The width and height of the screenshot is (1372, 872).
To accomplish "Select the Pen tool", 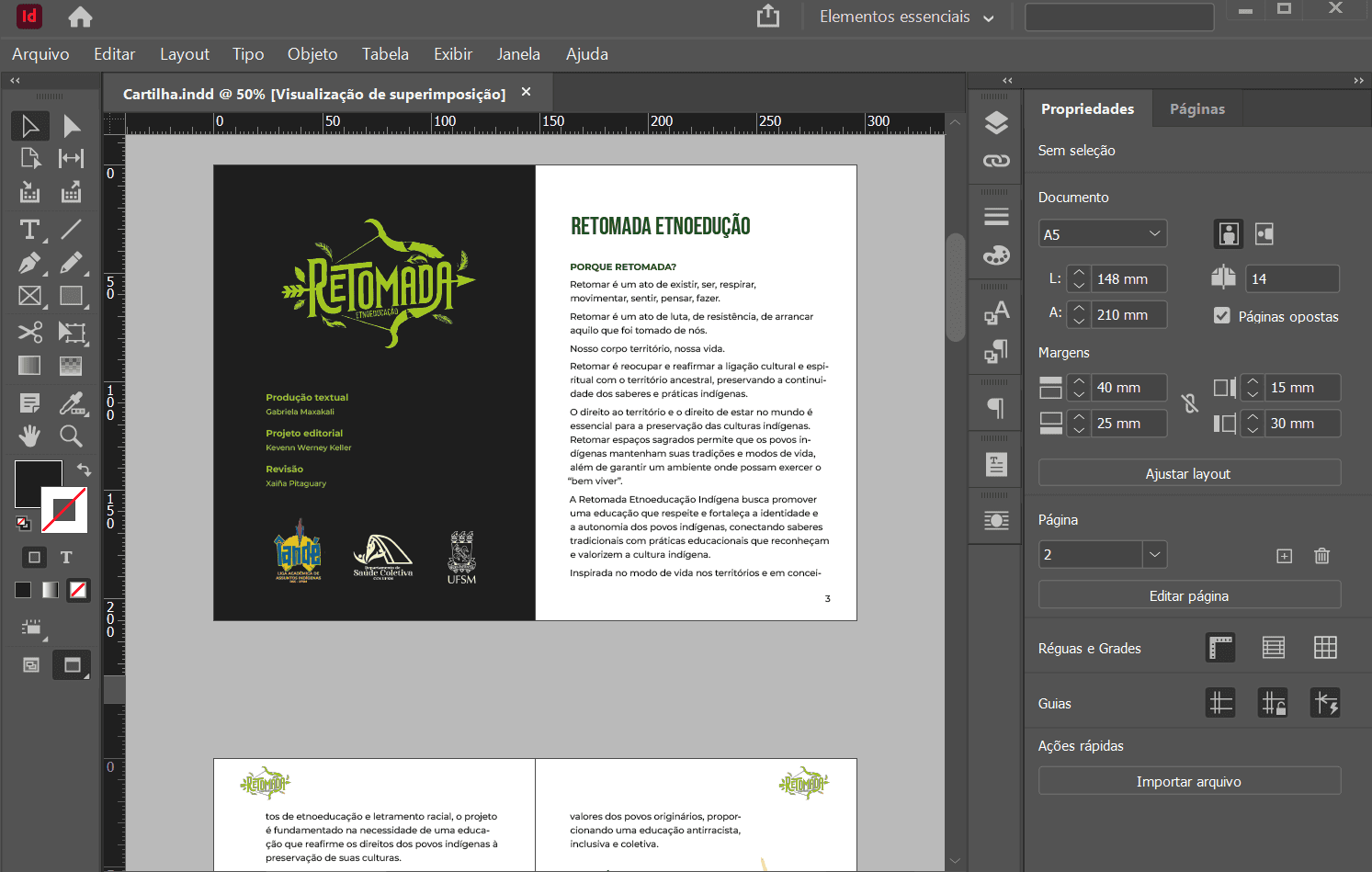I will click(x=29, y=264).
